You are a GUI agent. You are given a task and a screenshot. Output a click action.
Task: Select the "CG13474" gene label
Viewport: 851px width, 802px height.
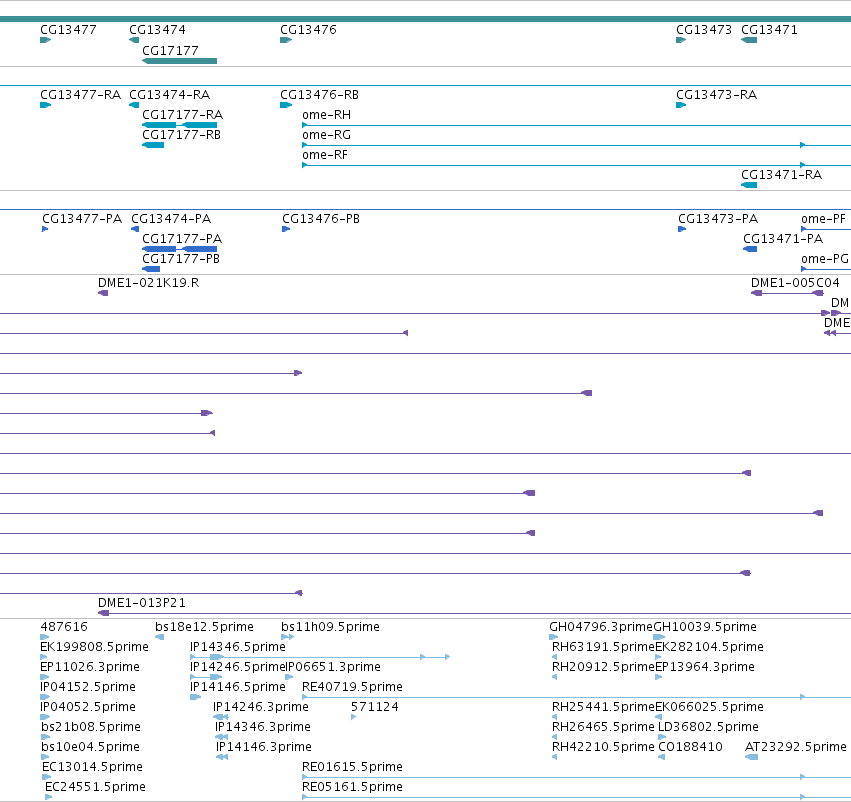click(157, 30)
